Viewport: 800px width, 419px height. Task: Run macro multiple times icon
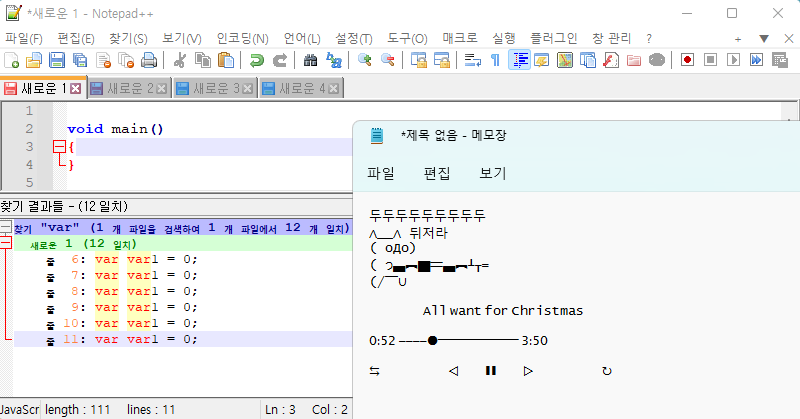(756, 60)
